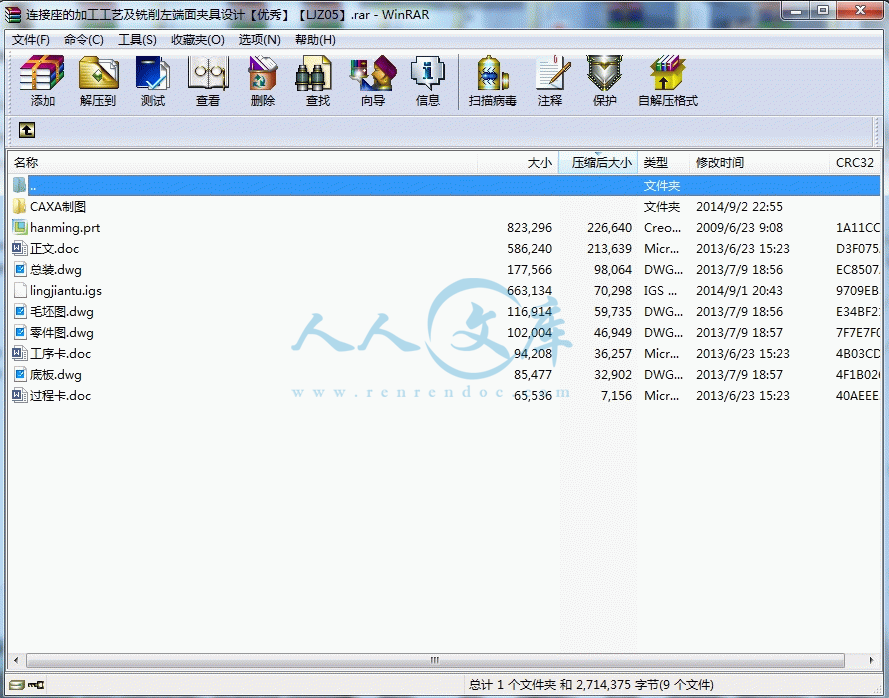This screenshot has width=889, height=698.
Task: Click the CRC value 40AEEE
Action: 857,395
